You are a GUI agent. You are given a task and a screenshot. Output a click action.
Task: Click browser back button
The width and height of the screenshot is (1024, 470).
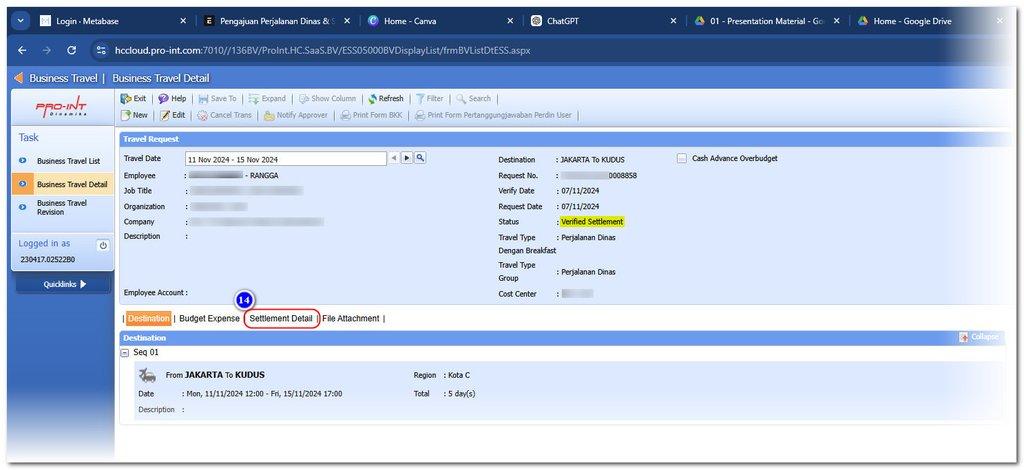point(22,50)
